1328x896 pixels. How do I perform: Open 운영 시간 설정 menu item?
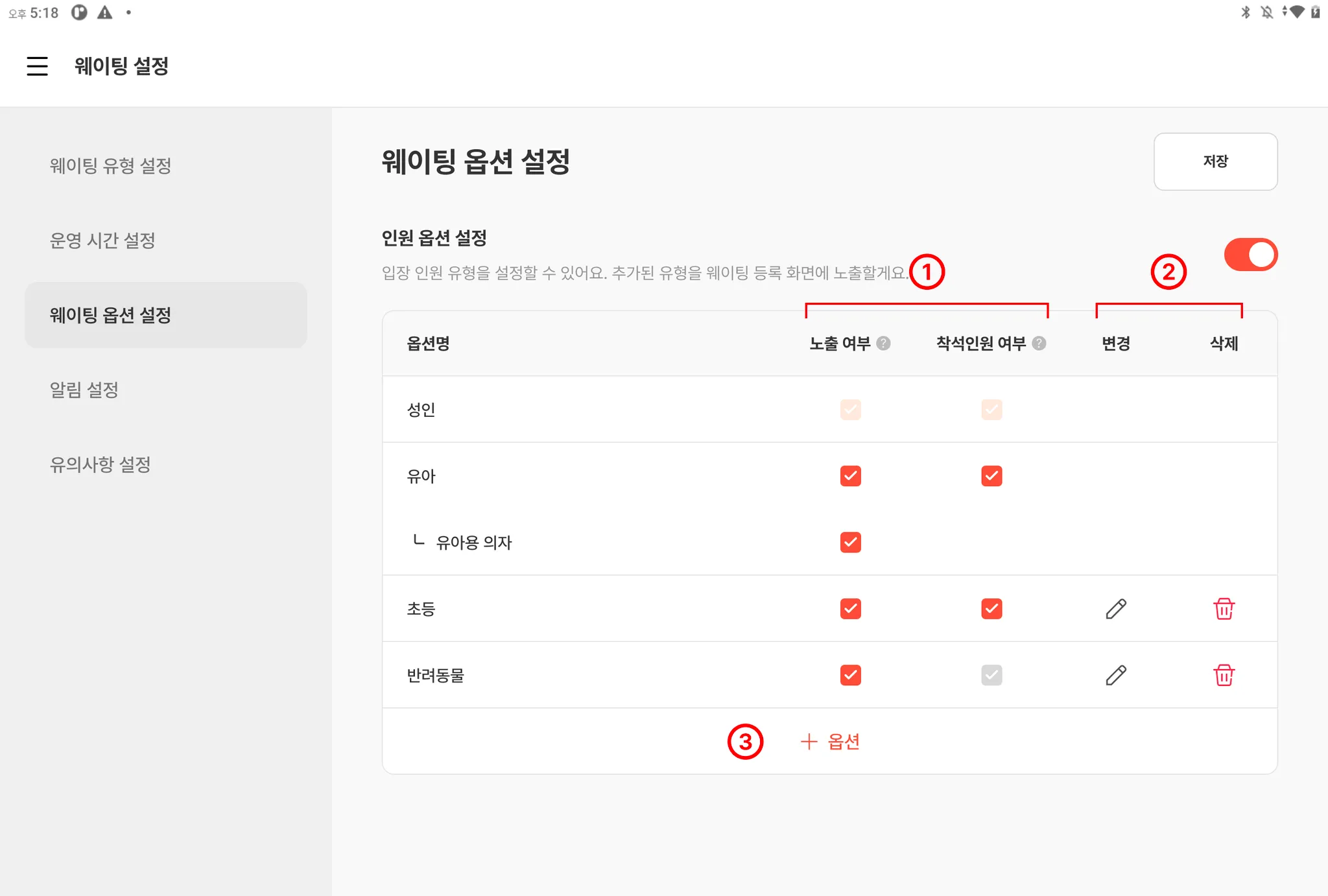[x=102, y=241]
